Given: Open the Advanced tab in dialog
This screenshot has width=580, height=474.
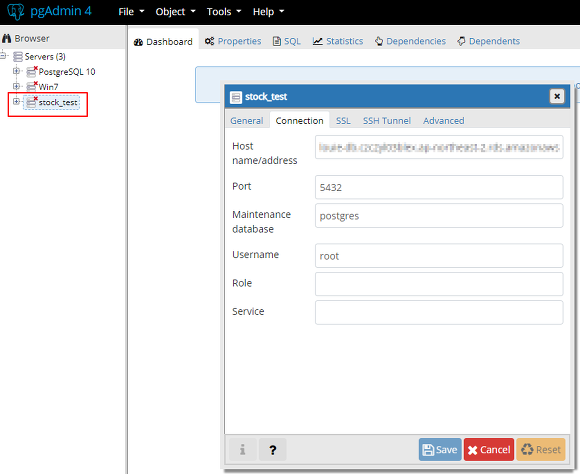Looking at the screenshot, I should point(444,121).
